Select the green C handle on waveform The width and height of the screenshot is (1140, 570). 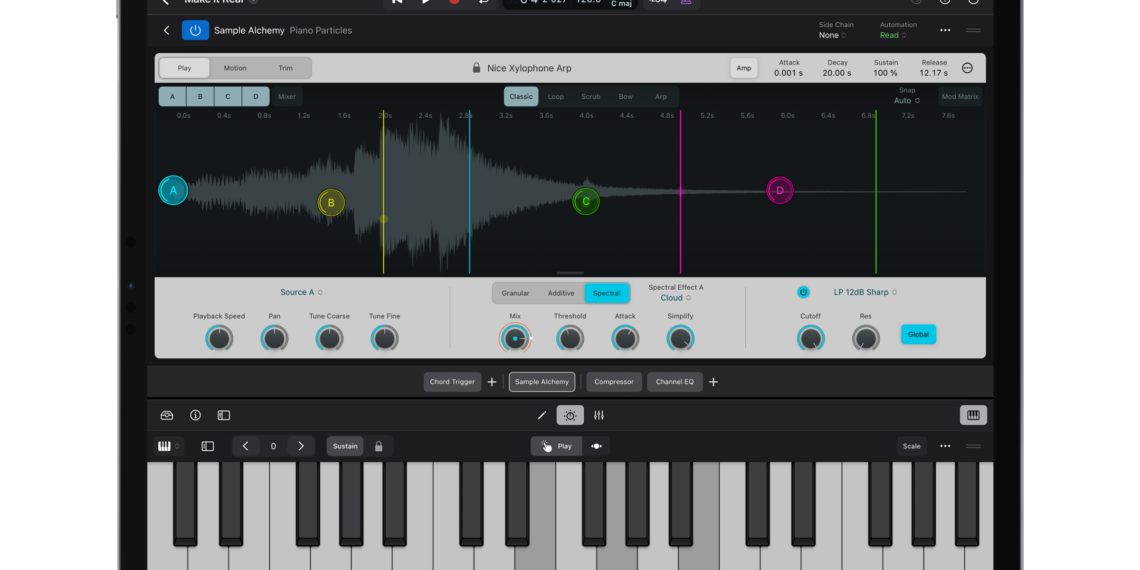586,202
